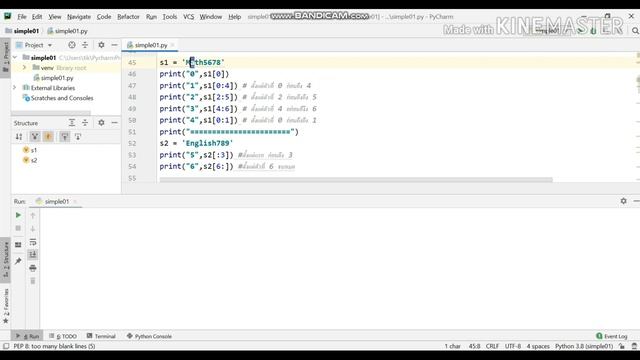Open the Window menu

pyautogui.click(x=211, y=17)
